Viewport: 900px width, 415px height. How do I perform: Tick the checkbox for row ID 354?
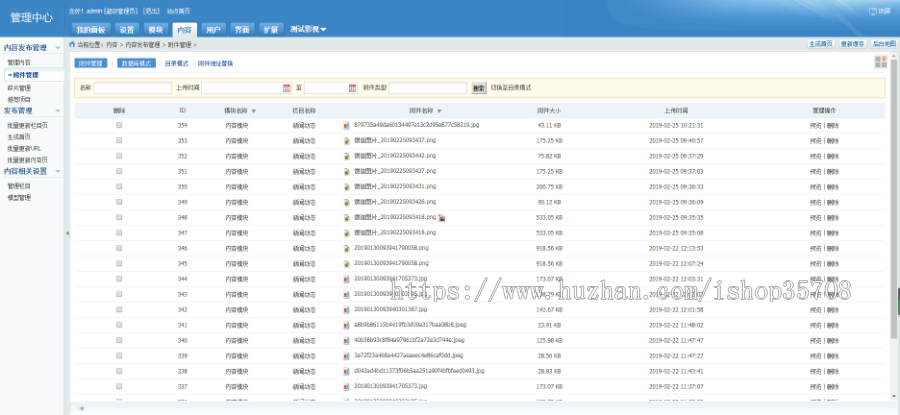point(119,126)
